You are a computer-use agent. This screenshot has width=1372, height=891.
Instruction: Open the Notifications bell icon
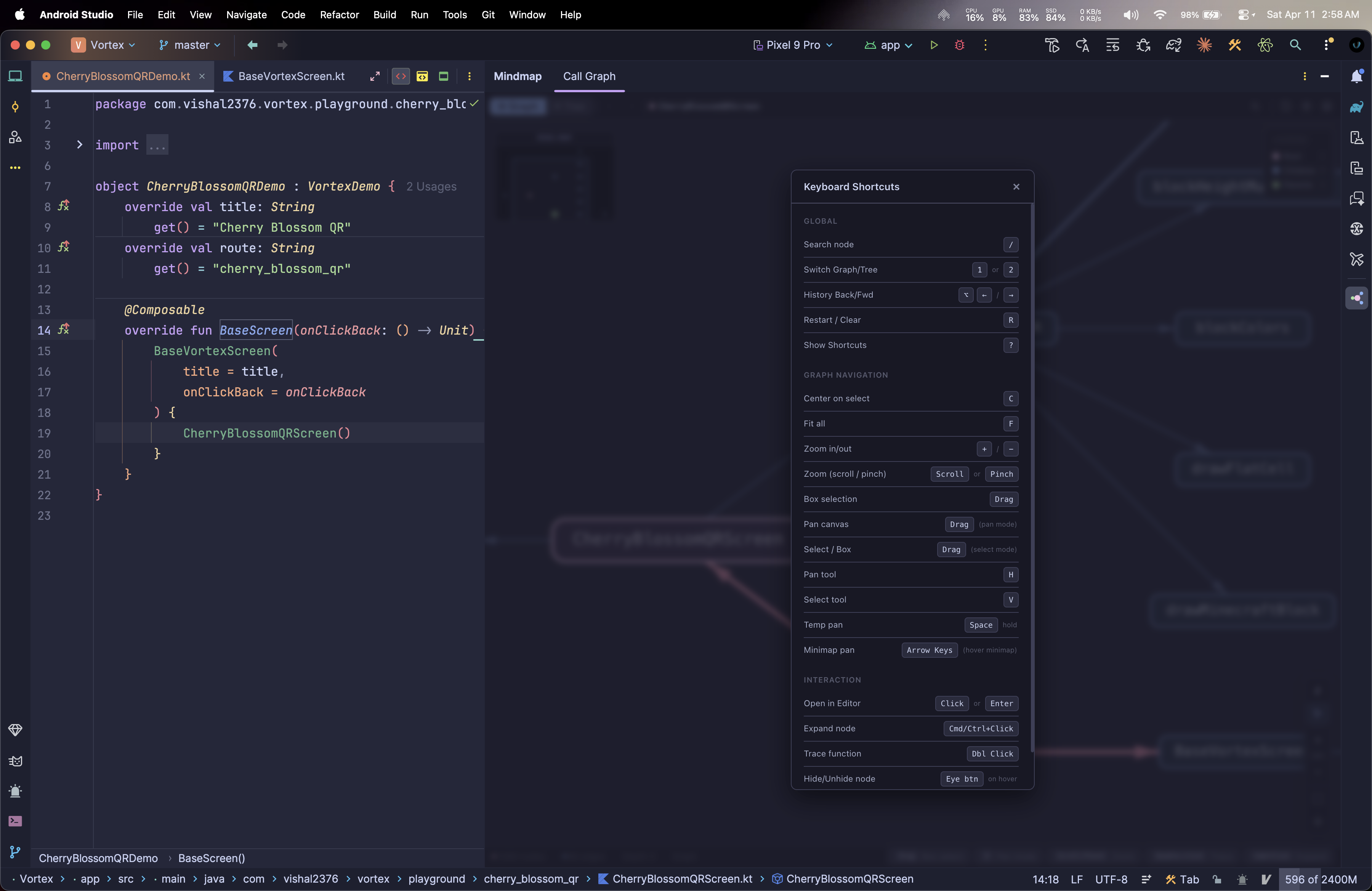[x=1356, y=76]
